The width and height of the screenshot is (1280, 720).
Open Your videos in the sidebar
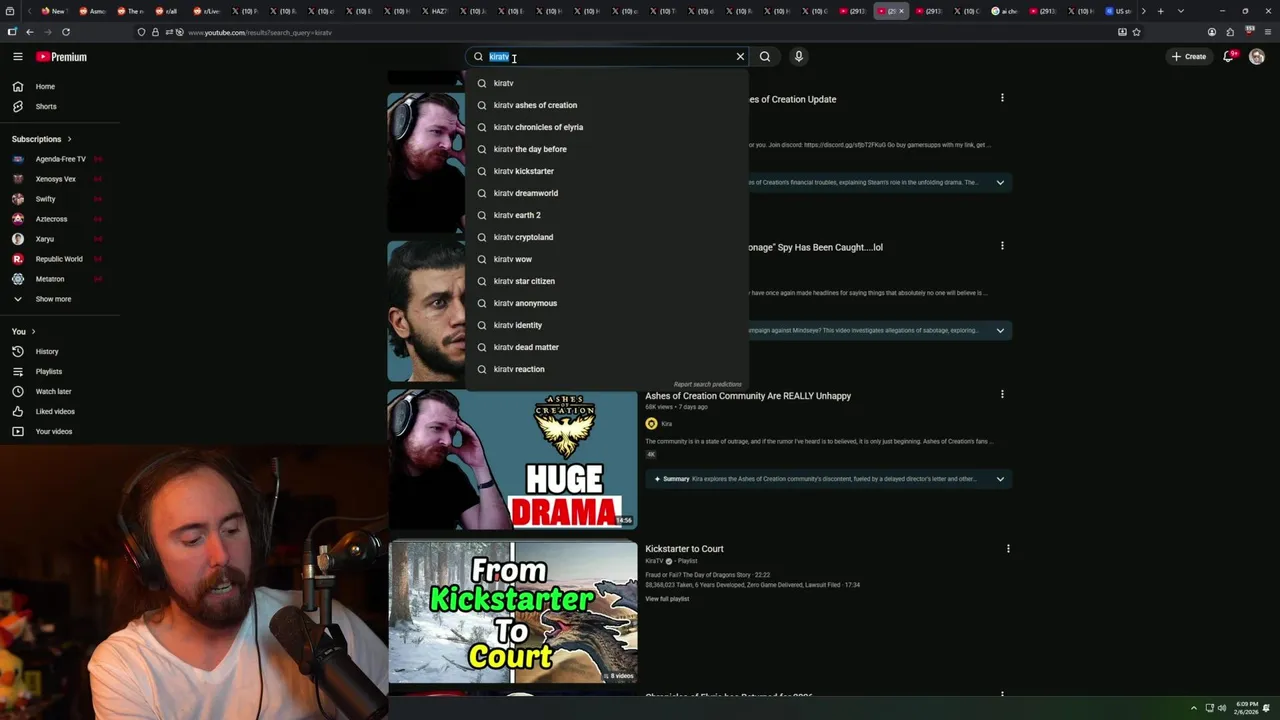60,432
